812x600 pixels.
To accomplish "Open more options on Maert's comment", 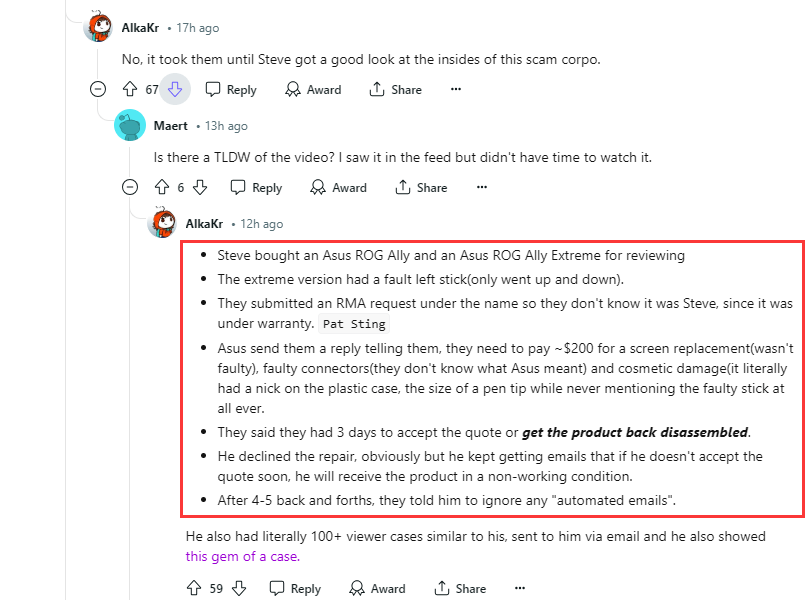I will coord(481,187).
